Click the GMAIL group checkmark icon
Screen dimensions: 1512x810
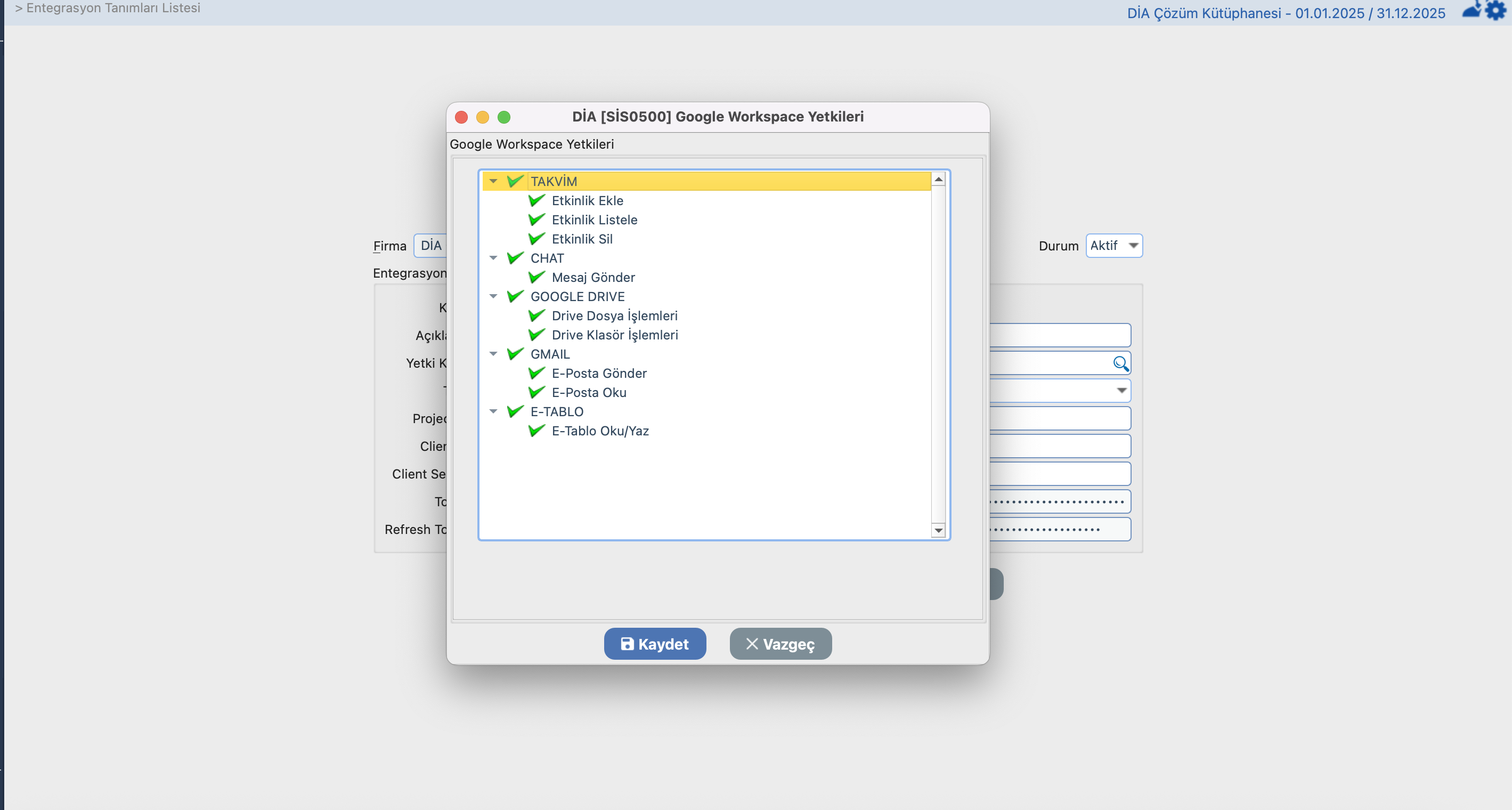tap(515, 354)
